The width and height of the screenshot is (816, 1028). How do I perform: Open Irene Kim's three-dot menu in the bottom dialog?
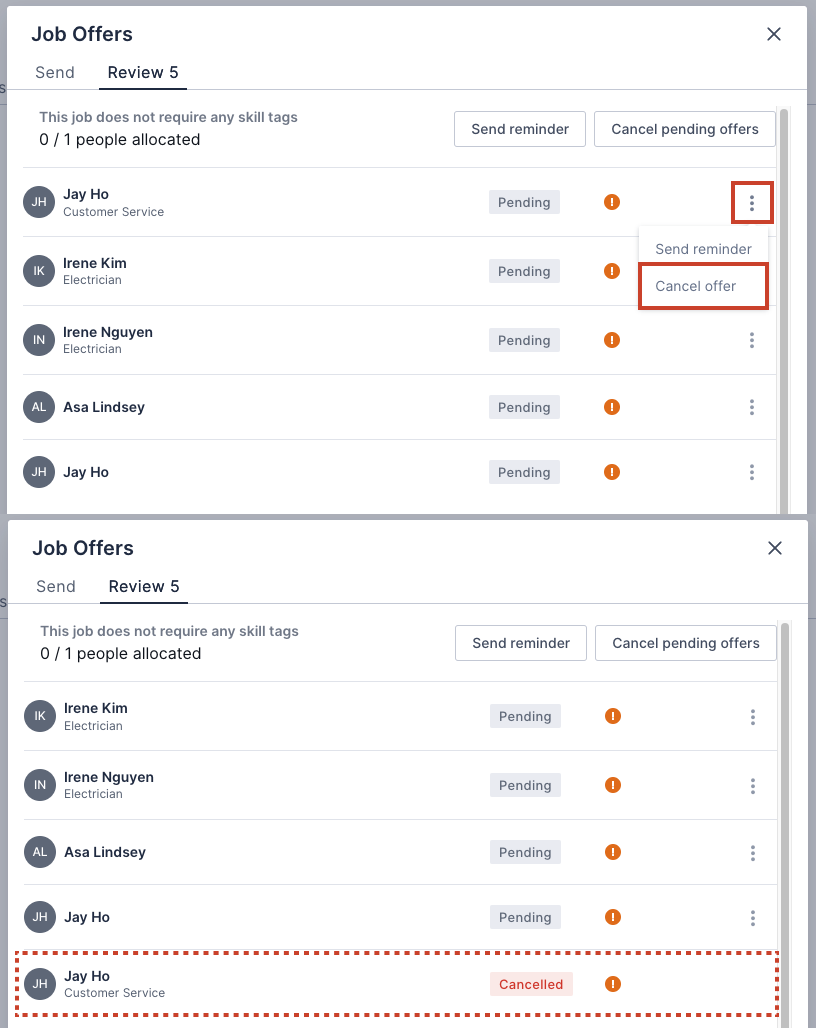pos(753,717)
